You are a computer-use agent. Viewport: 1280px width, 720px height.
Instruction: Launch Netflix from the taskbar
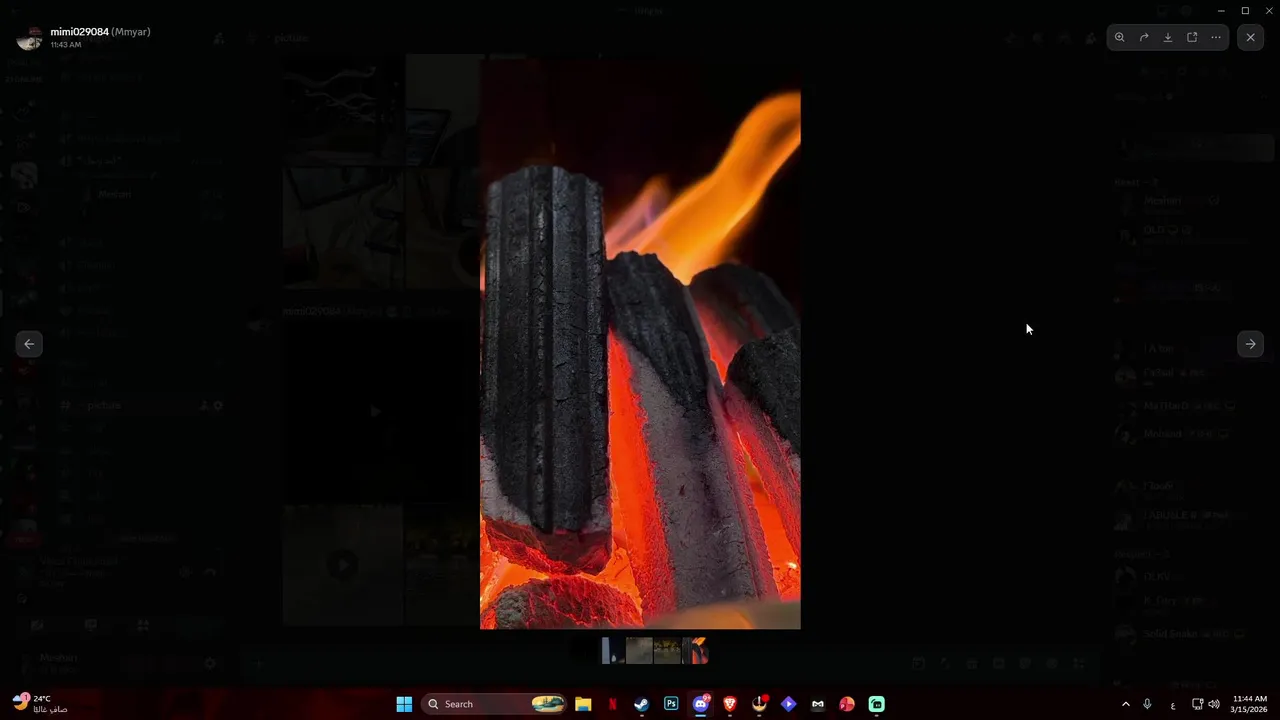(x=612, y=704)
